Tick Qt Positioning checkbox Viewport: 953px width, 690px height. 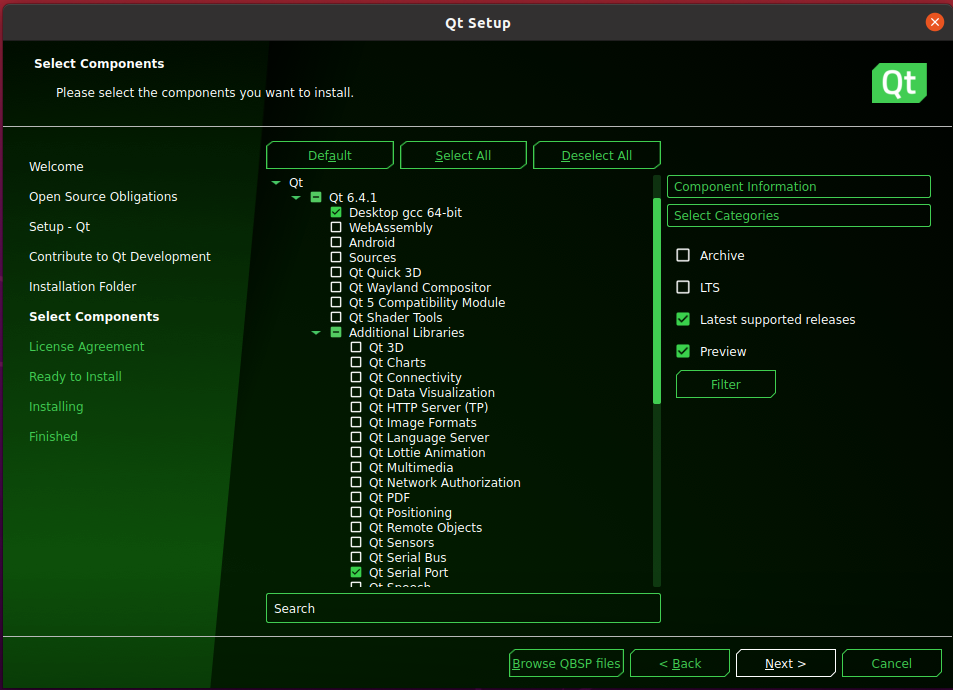click(x=356, y=512)
